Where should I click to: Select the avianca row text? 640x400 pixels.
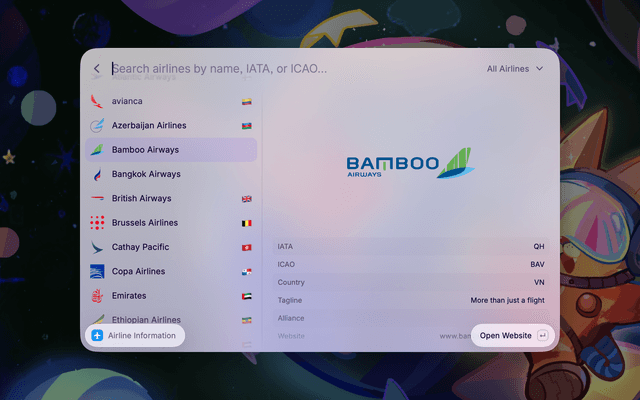(127, 101)
